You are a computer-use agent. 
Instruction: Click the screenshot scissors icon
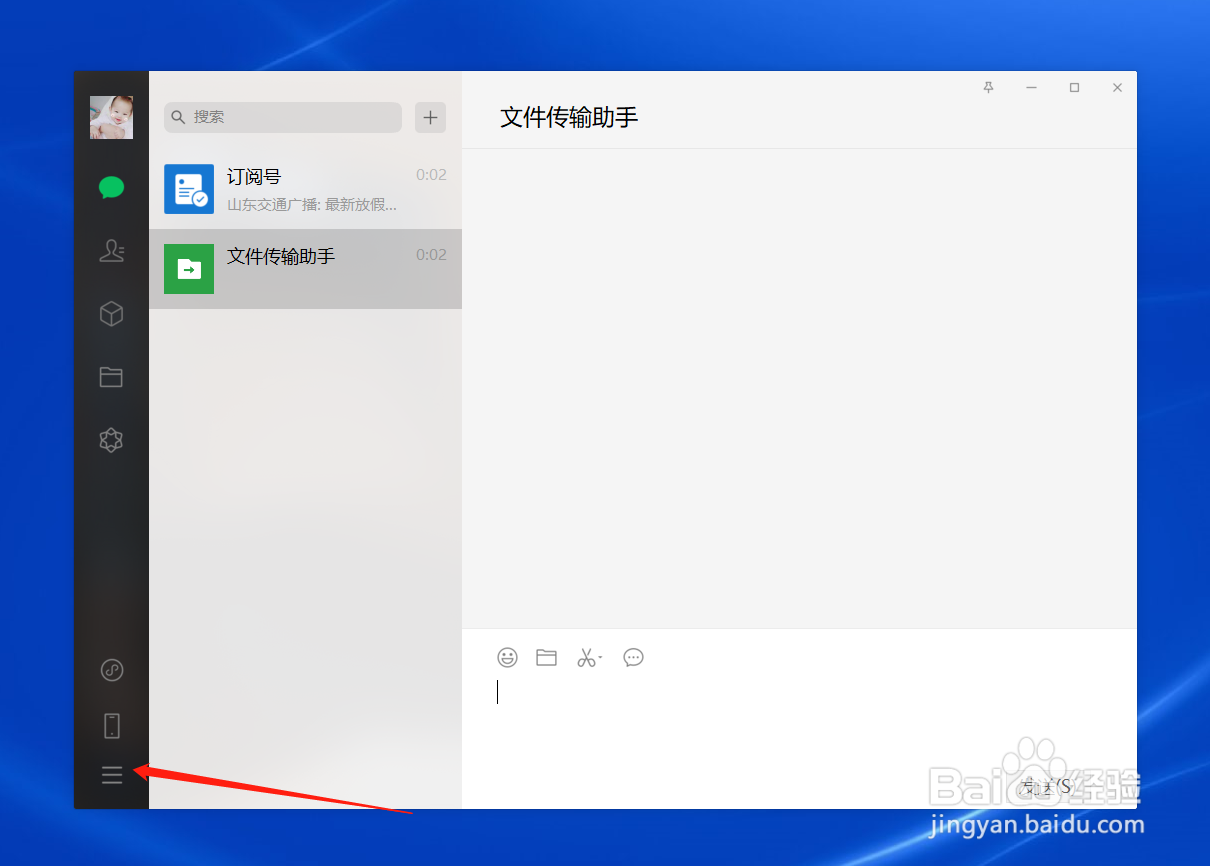pos(588,657)
